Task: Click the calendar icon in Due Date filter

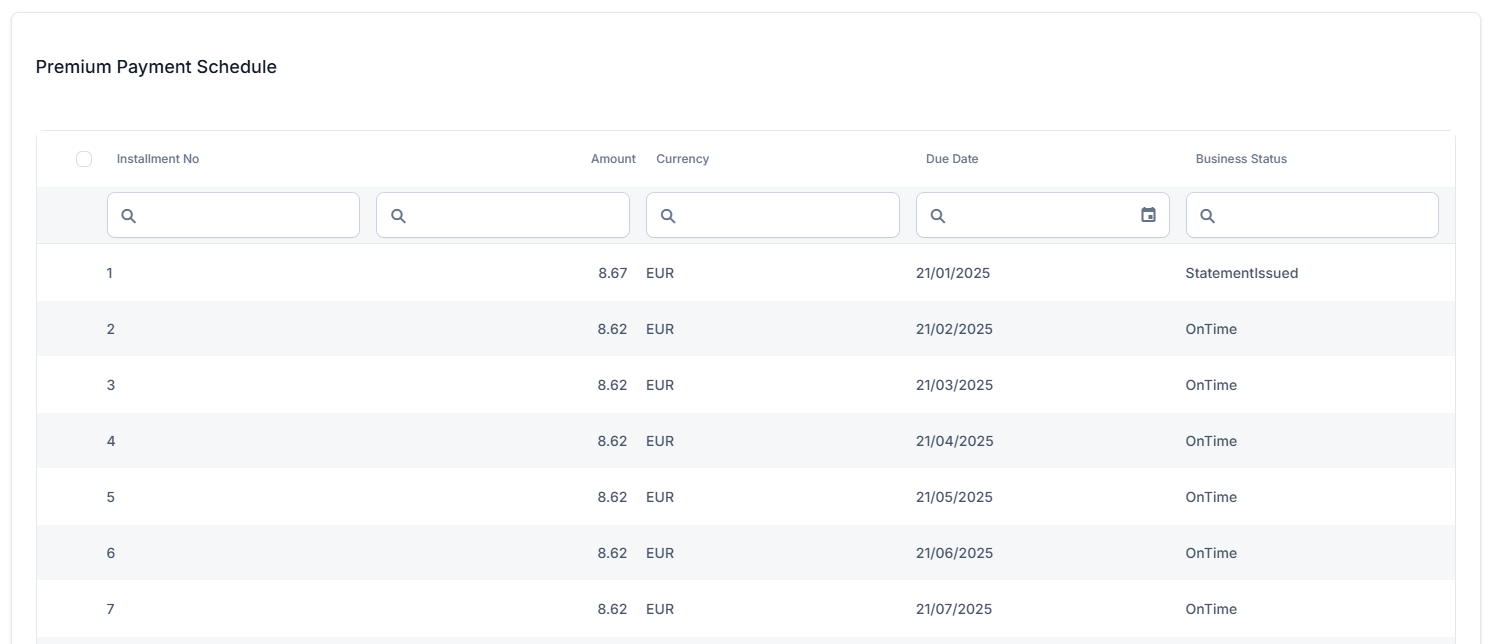Action: [1148, 215]
